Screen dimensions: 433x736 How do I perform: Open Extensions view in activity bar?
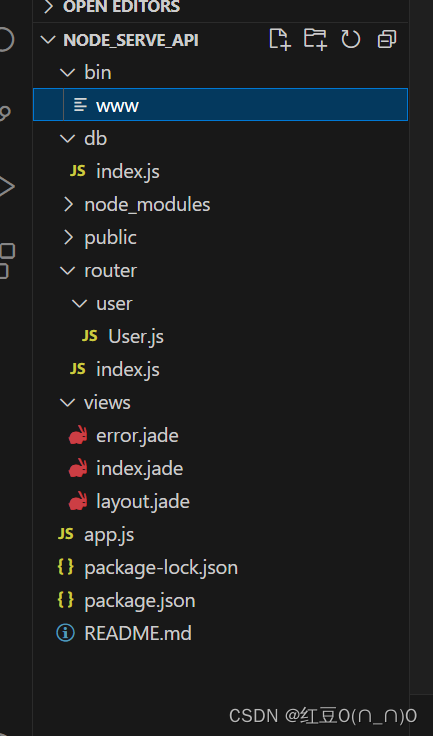point(7,261)
